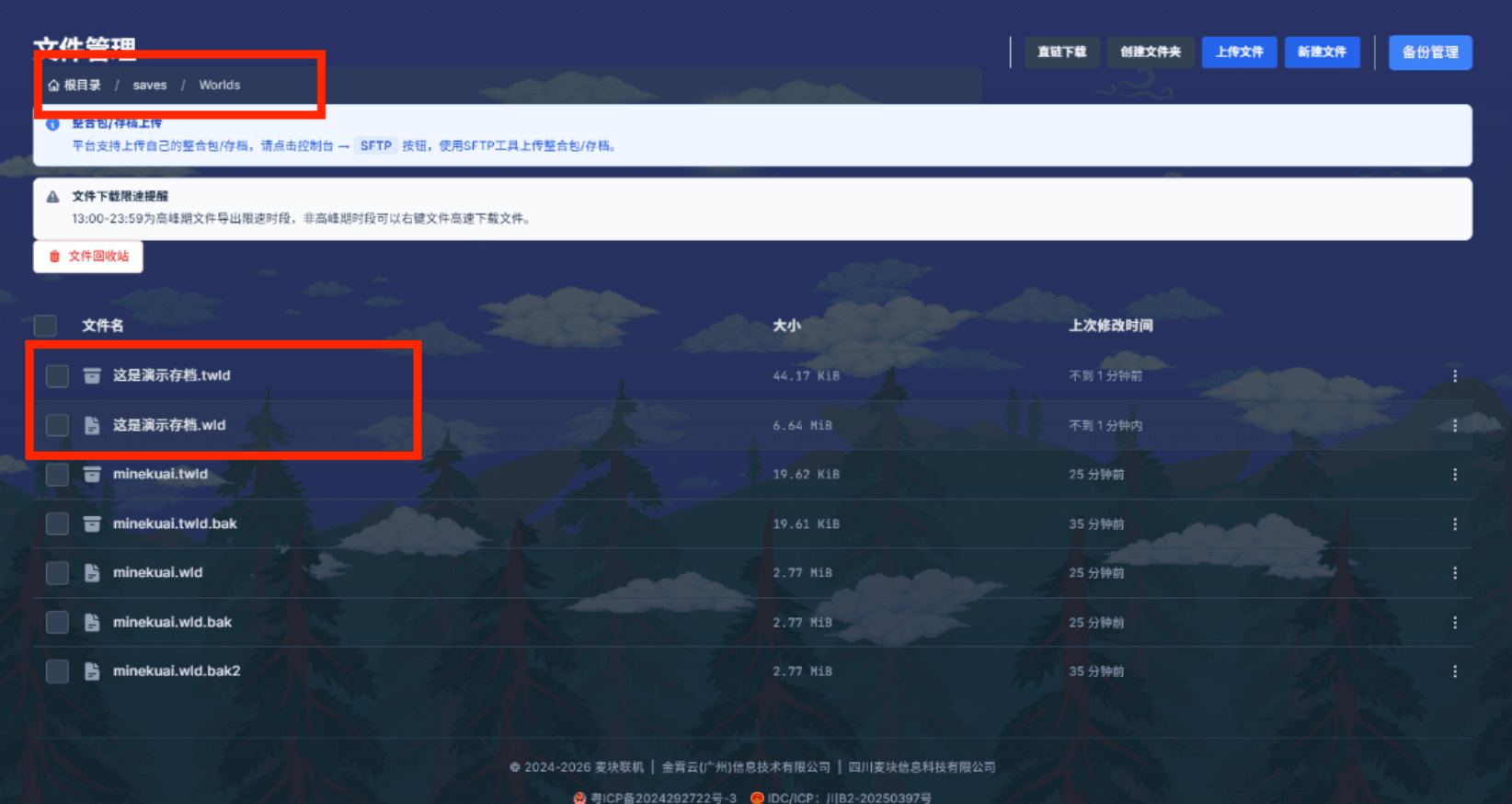Click the 创建文件夹 create folder button
Screen dimensions: 1512x804
pyautogui.click(x=1150, y=52)
